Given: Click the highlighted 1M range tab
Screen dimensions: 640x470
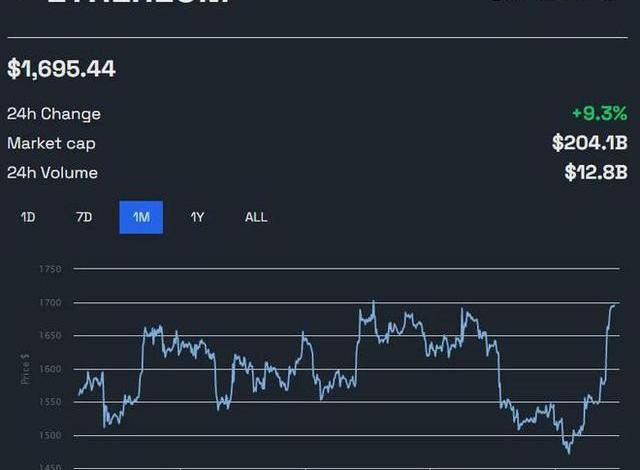Looking at the screenshot, I should click(141, 217).
